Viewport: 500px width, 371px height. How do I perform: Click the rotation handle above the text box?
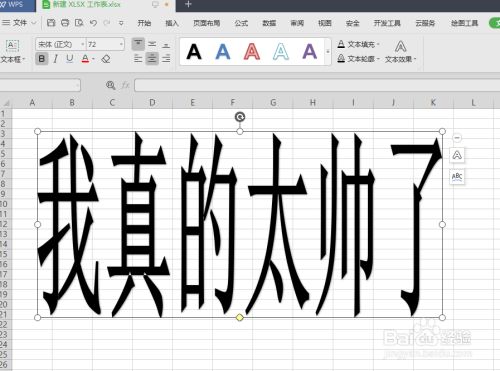240,117
